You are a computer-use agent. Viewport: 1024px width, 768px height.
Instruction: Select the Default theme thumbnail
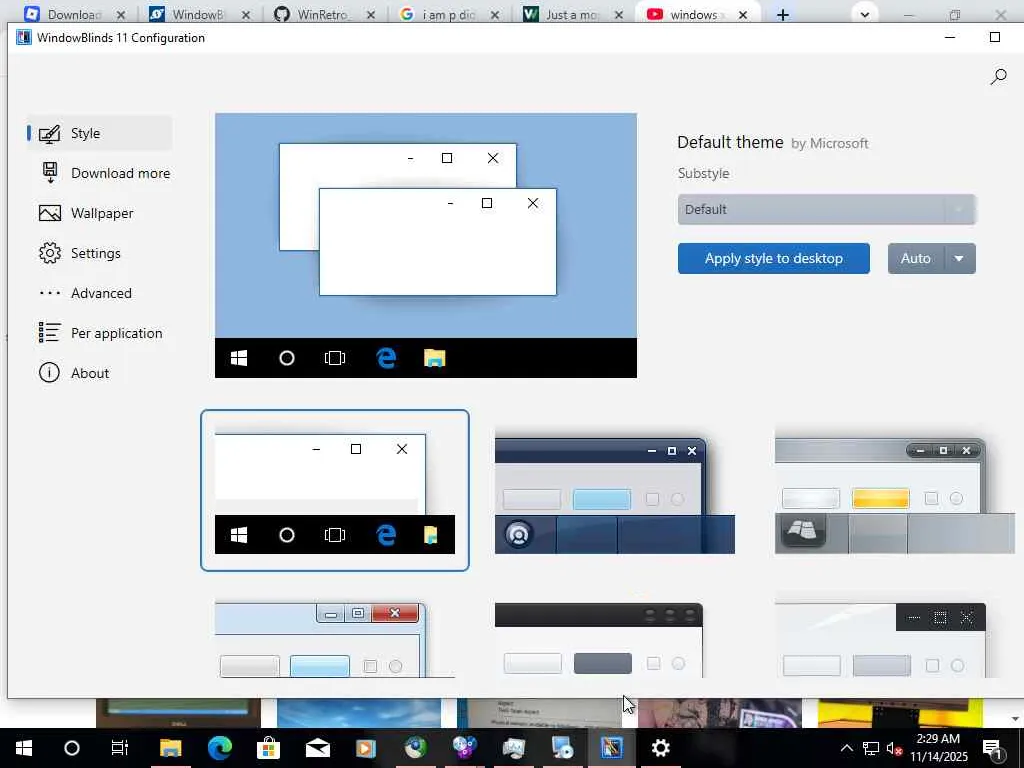pos(335,490)
